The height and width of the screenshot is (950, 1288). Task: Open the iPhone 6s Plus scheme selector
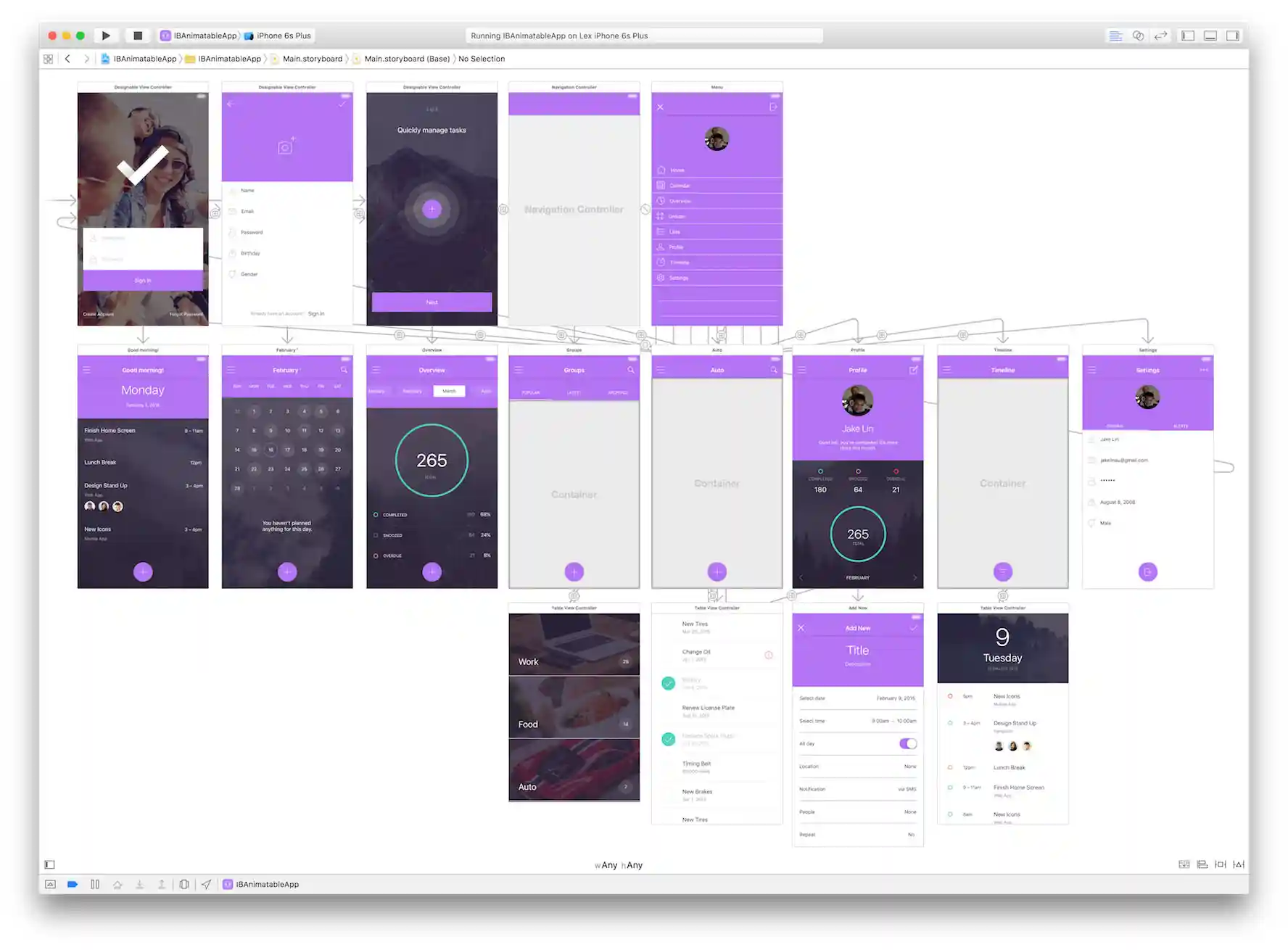[x=283, y=35]
